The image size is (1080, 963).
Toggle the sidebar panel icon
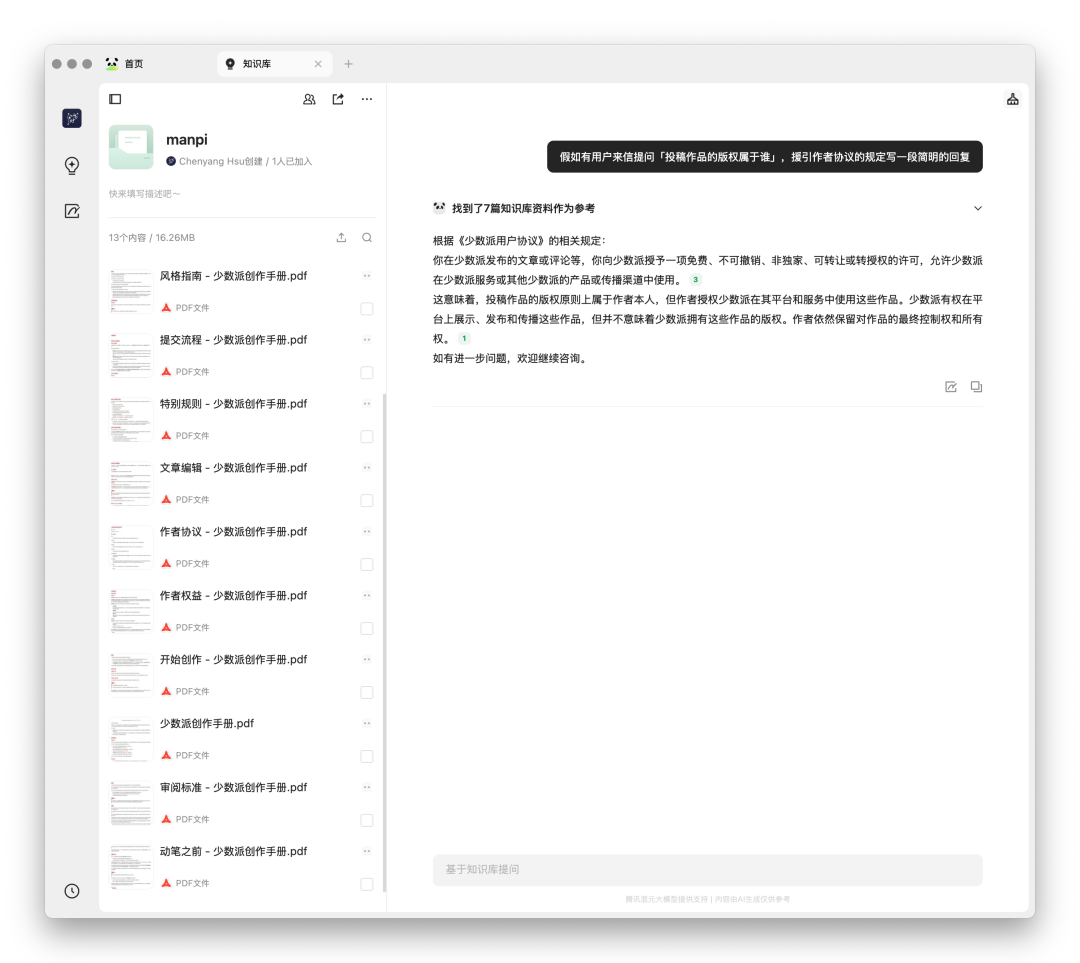pyautogui.click(x=115, y=99)
